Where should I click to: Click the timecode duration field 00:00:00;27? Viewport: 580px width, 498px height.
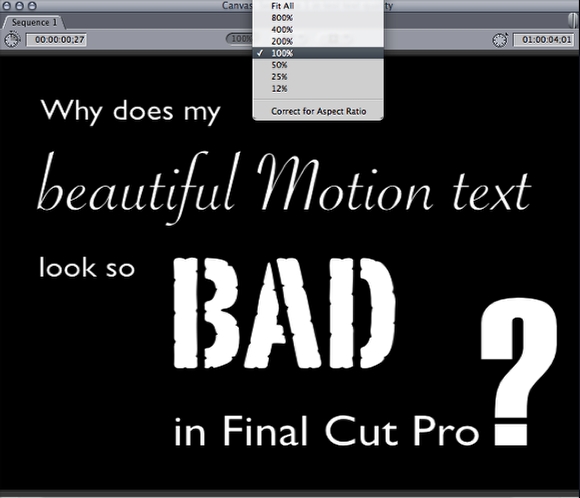pos(56,40)
